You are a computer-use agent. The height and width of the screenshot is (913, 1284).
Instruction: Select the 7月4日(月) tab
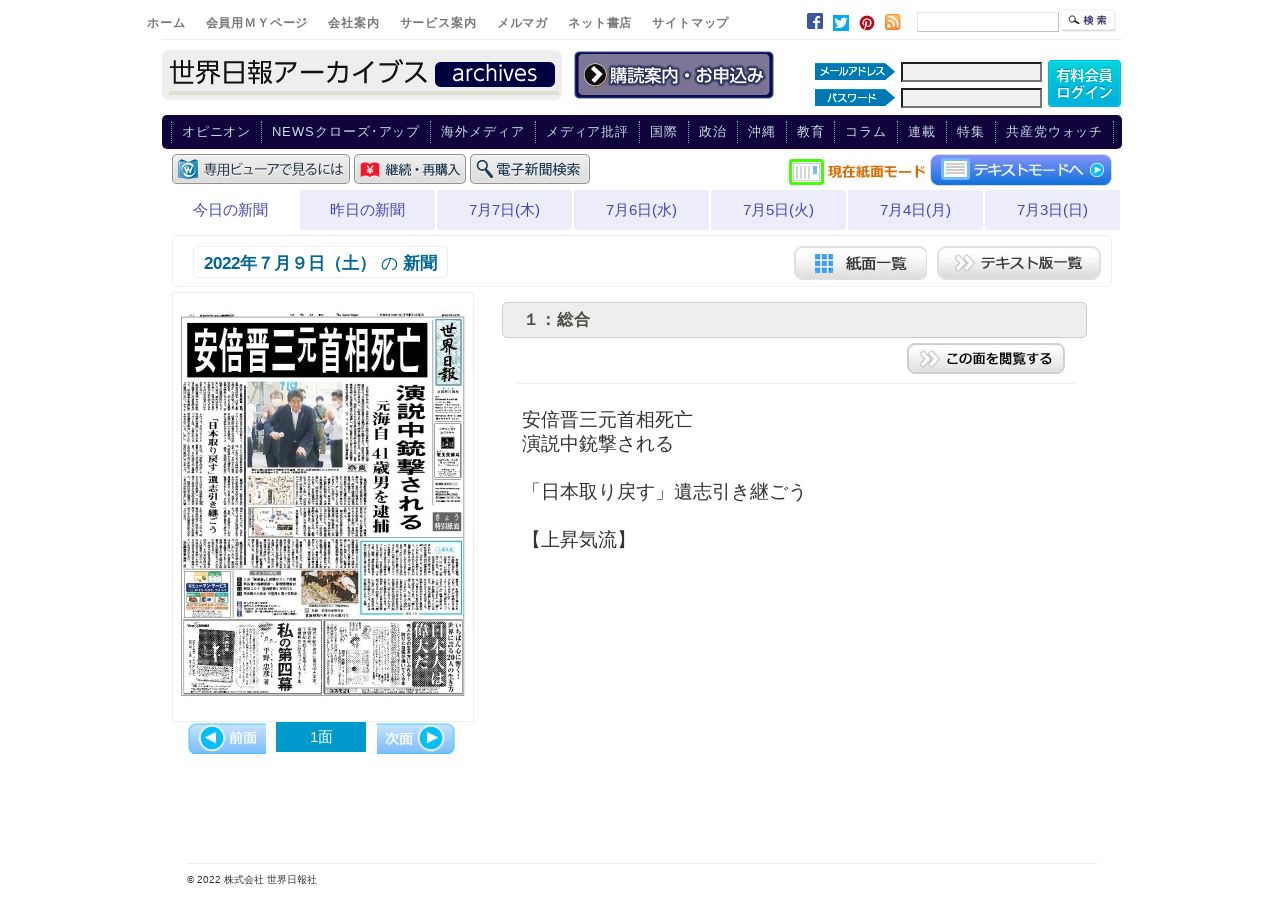(x=916, y=210)
